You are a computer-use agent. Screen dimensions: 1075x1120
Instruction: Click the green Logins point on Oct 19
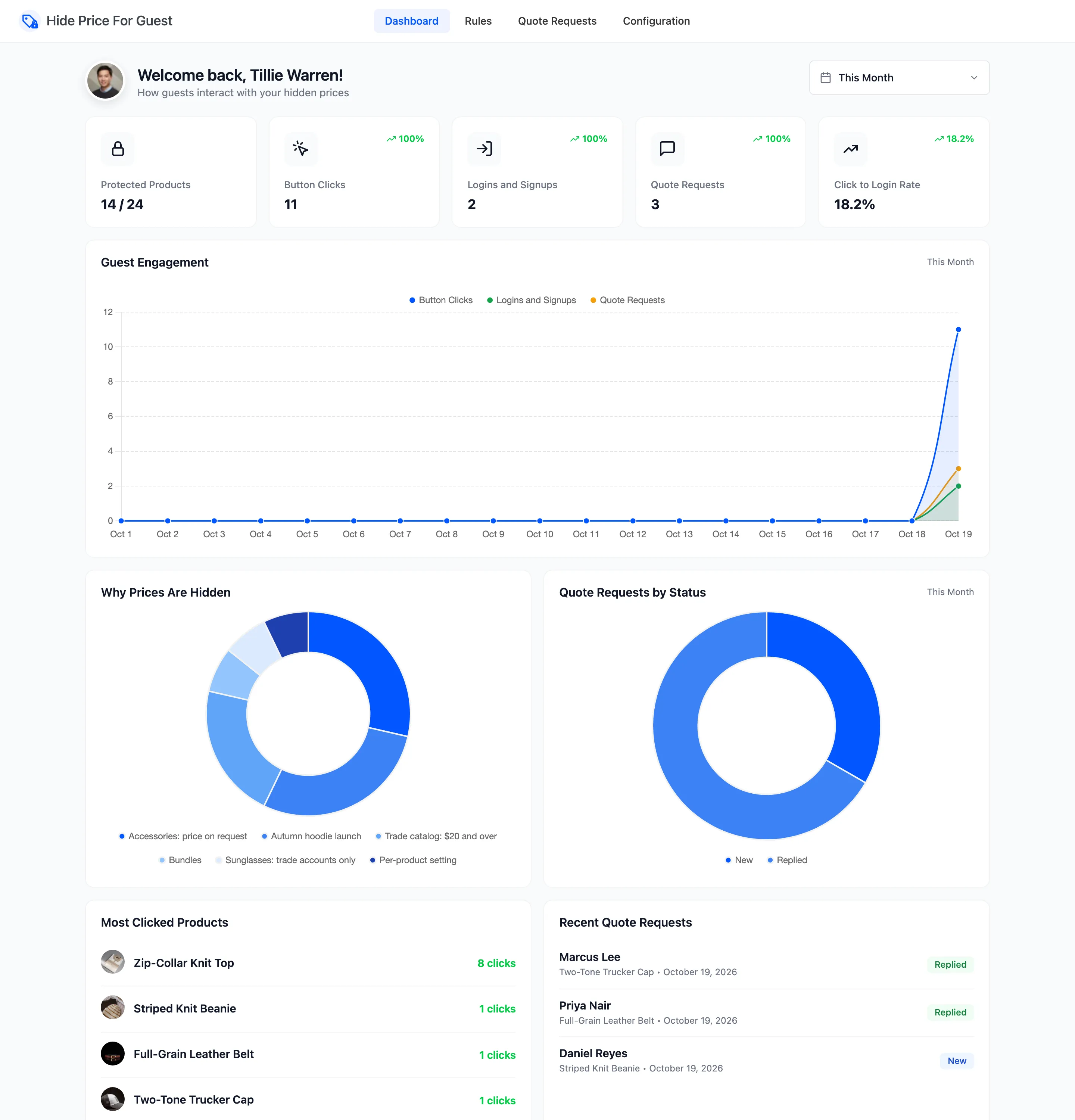click(x=959, y=486)
